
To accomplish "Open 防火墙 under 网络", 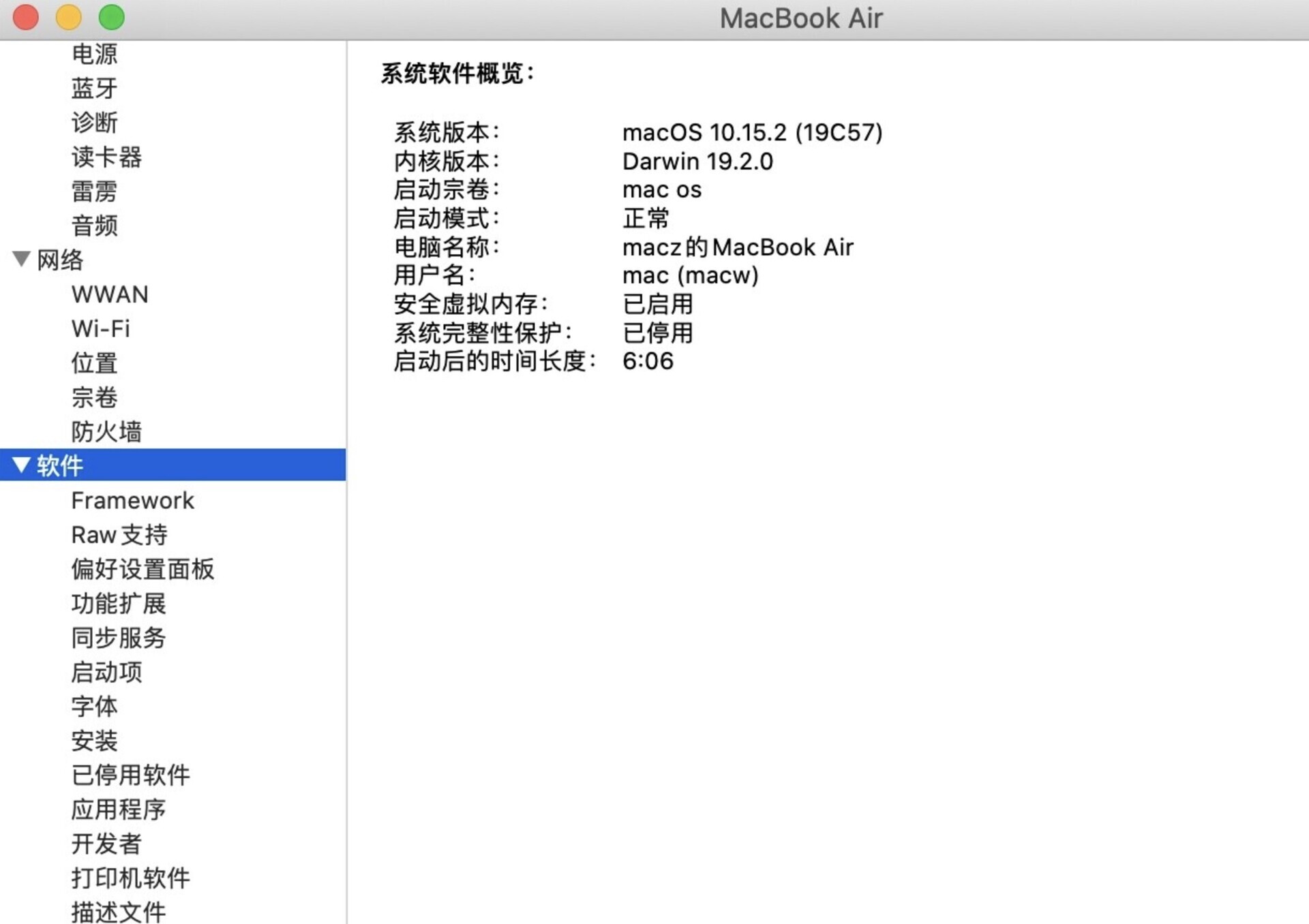I will coord(106,431).
